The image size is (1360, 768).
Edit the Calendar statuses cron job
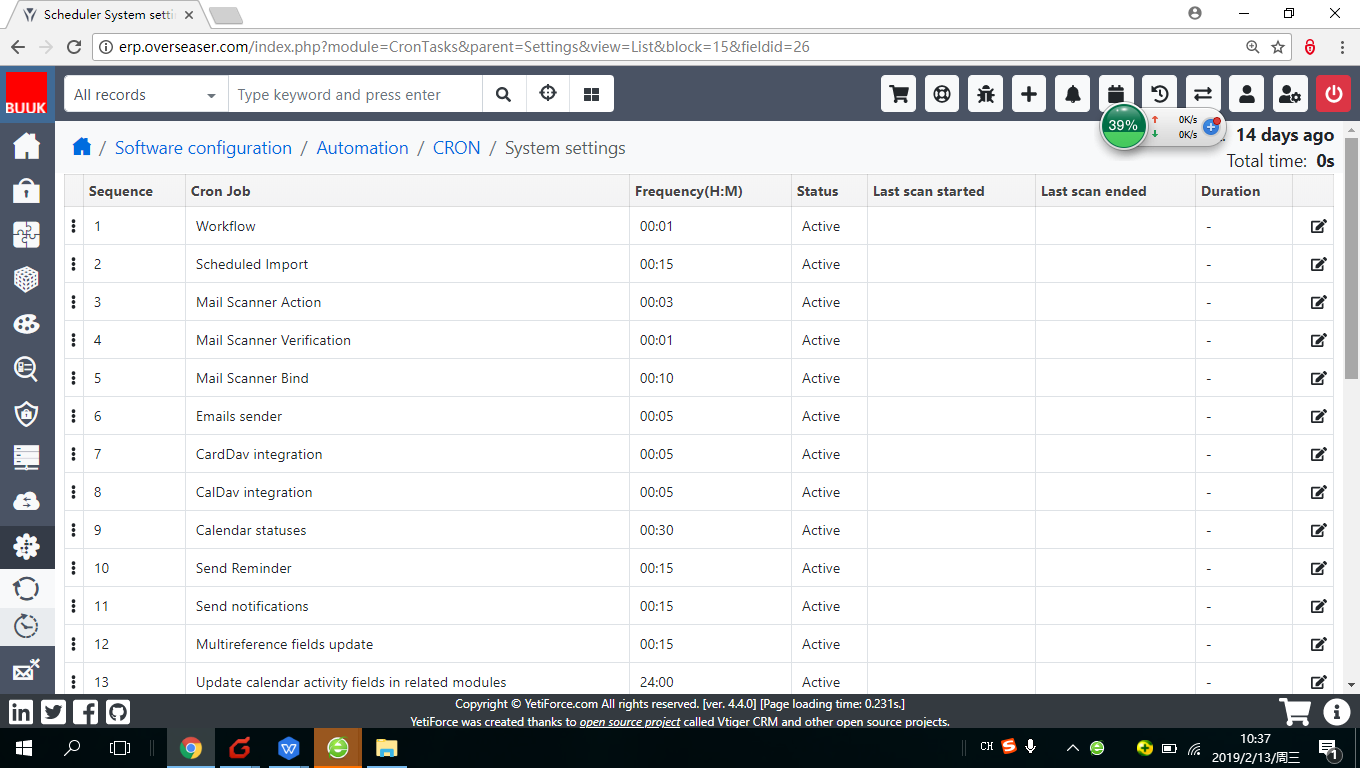click(1318, 530)
